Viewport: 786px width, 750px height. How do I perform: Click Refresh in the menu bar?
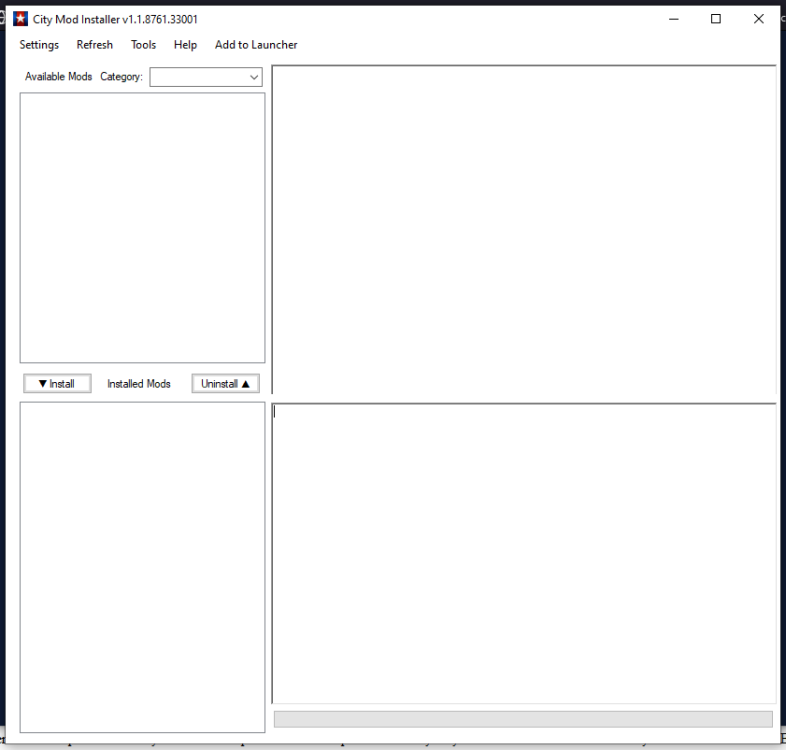[x=94, y=45]
